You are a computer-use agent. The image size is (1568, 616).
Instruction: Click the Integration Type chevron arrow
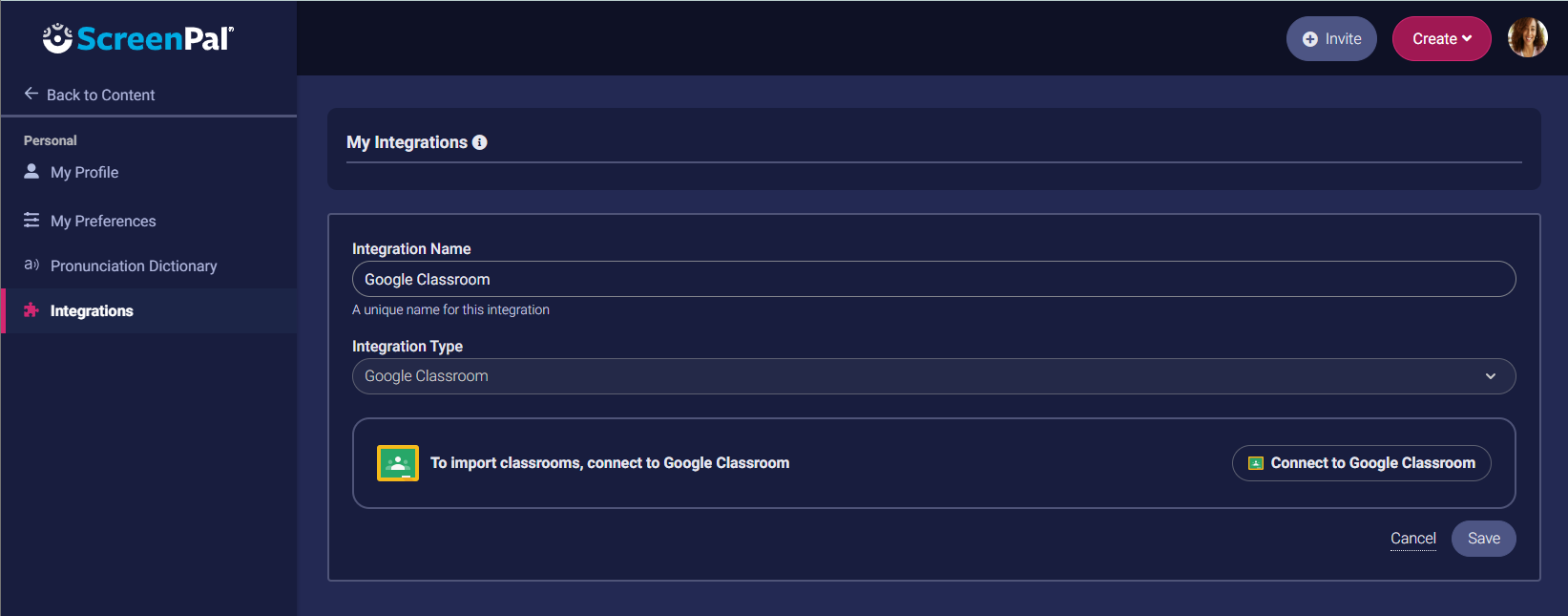click(x=1491, y=376)
